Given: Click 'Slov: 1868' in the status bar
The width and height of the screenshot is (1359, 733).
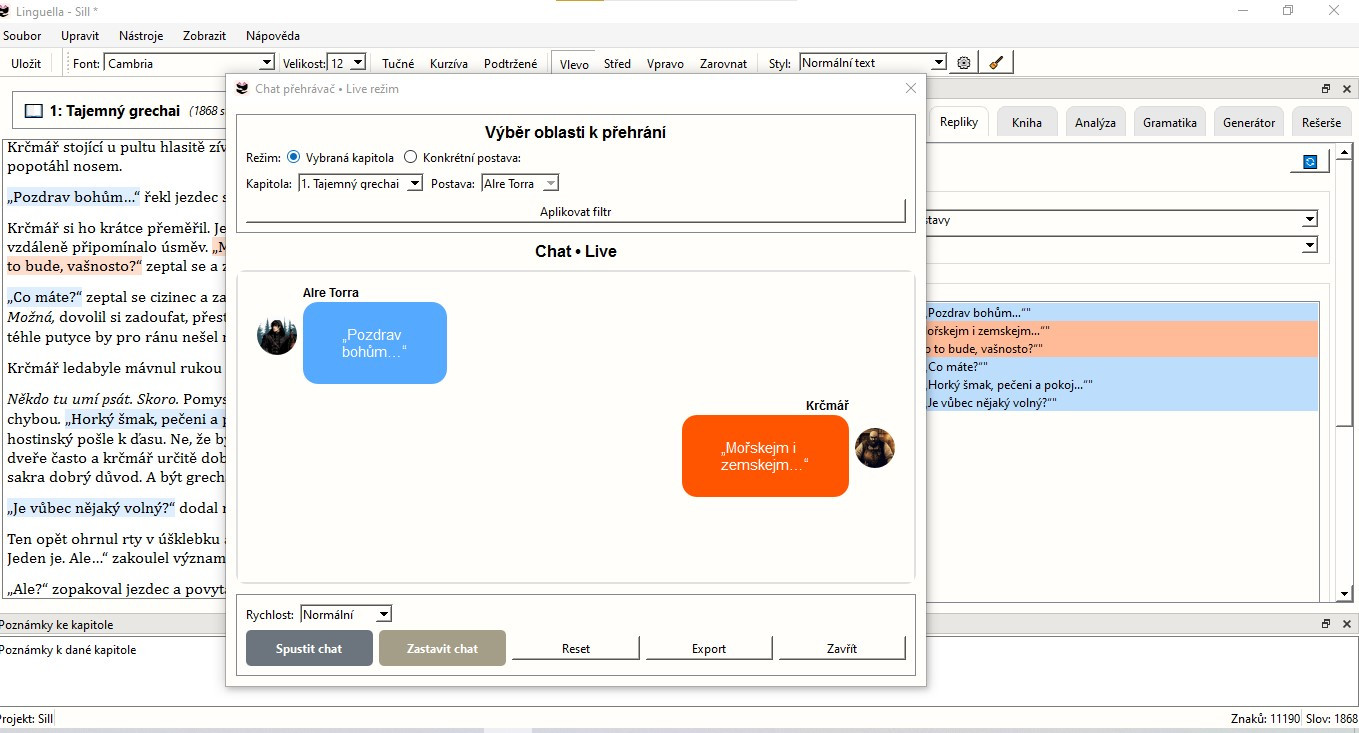Looking at the screenshot, I should 1331,719.
